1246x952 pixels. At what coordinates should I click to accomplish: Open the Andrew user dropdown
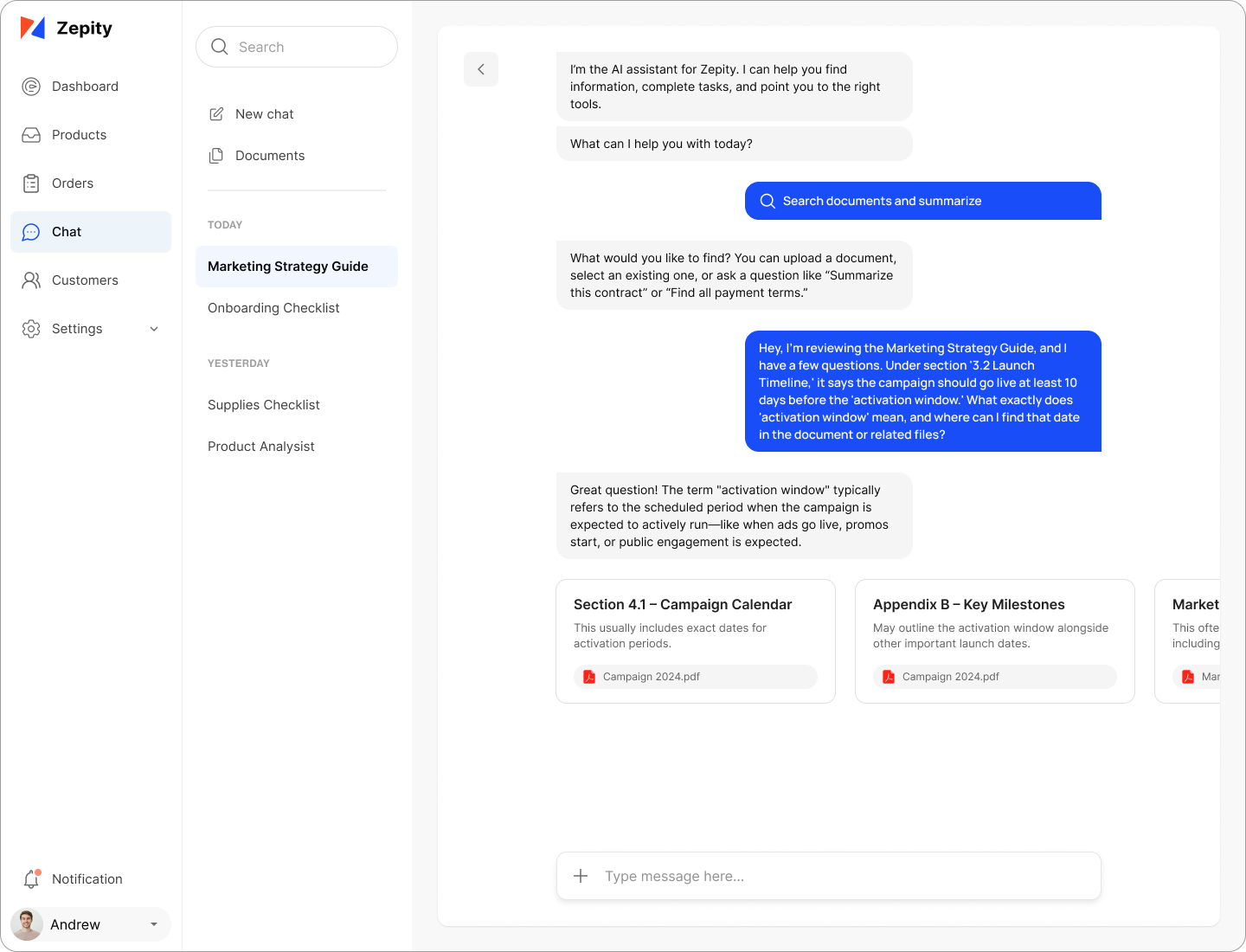point(154,924)
